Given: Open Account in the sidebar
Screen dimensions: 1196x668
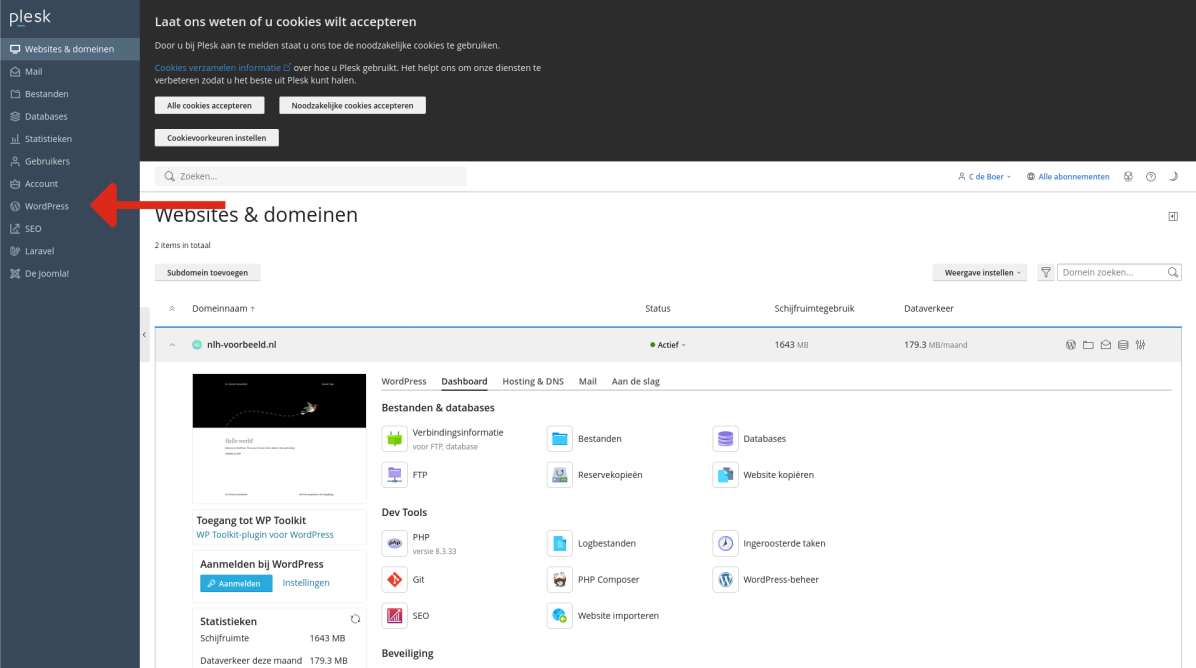Looking at the screenshot, I should point(41,184).
